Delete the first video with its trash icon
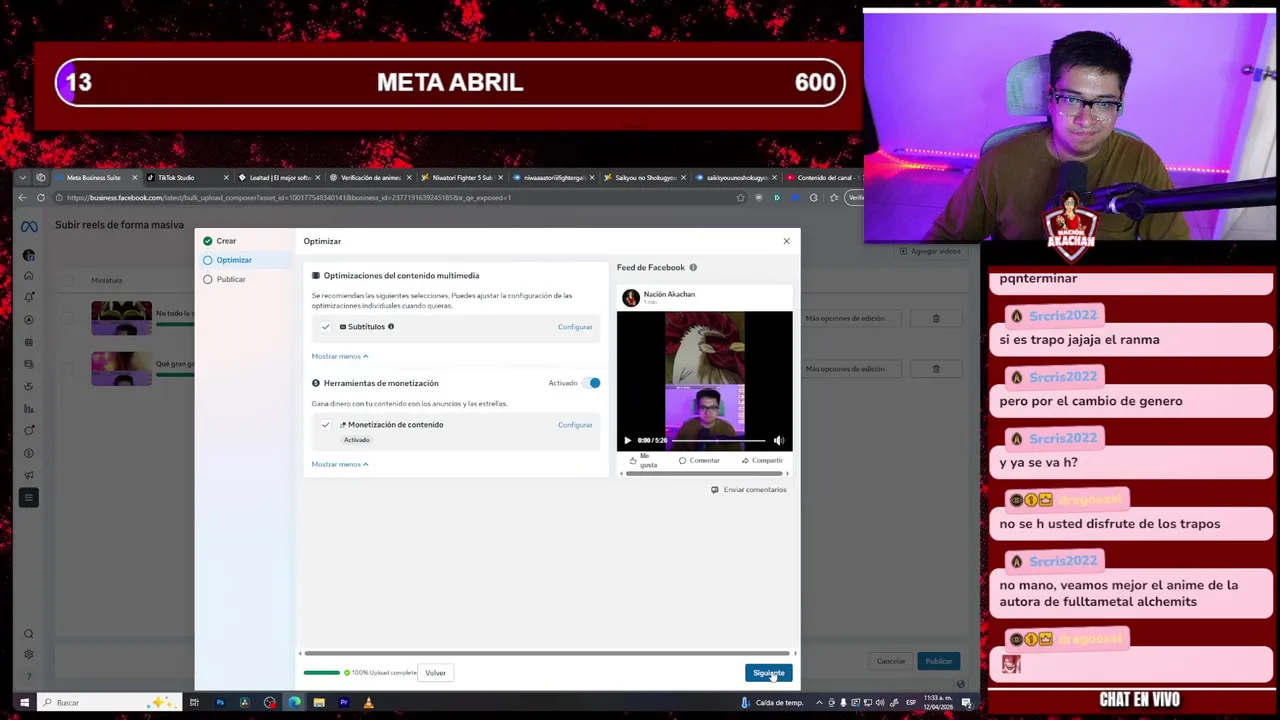 pos(936,319)
